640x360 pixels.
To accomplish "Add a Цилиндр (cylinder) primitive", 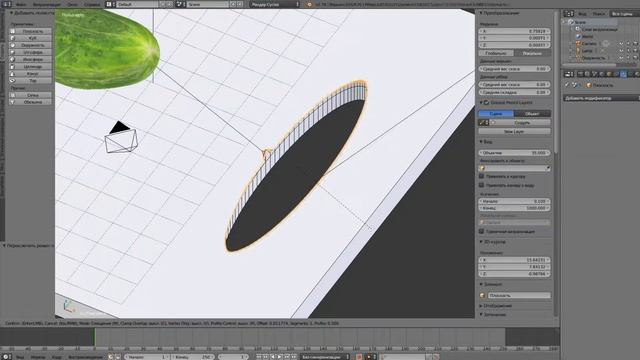I will (x=31, y=67).
